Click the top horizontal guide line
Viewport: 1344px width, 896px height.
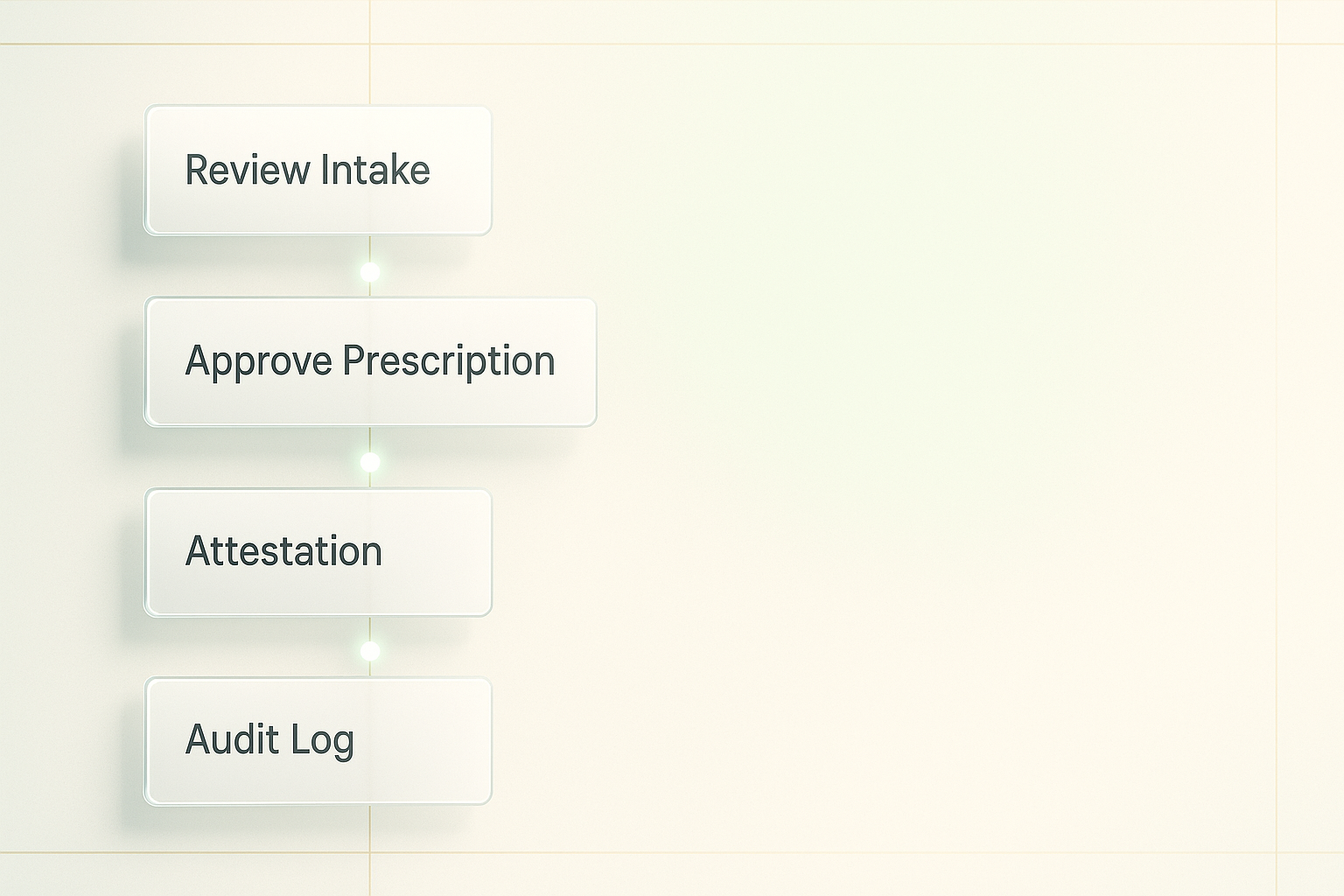[x=787, y=44]
